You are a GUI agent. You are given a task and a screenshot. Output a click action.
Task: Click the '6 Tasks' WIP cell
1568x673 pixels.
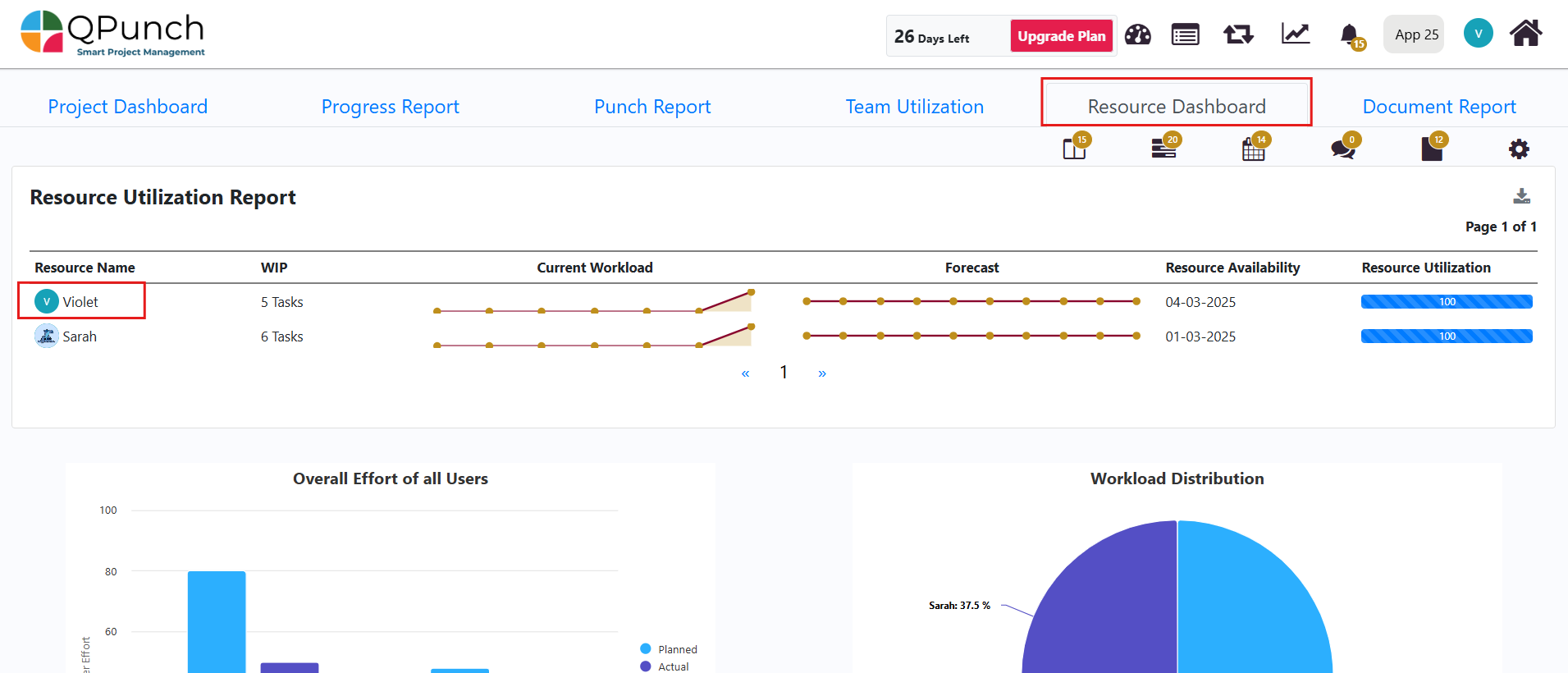click(x=282, y=336)
